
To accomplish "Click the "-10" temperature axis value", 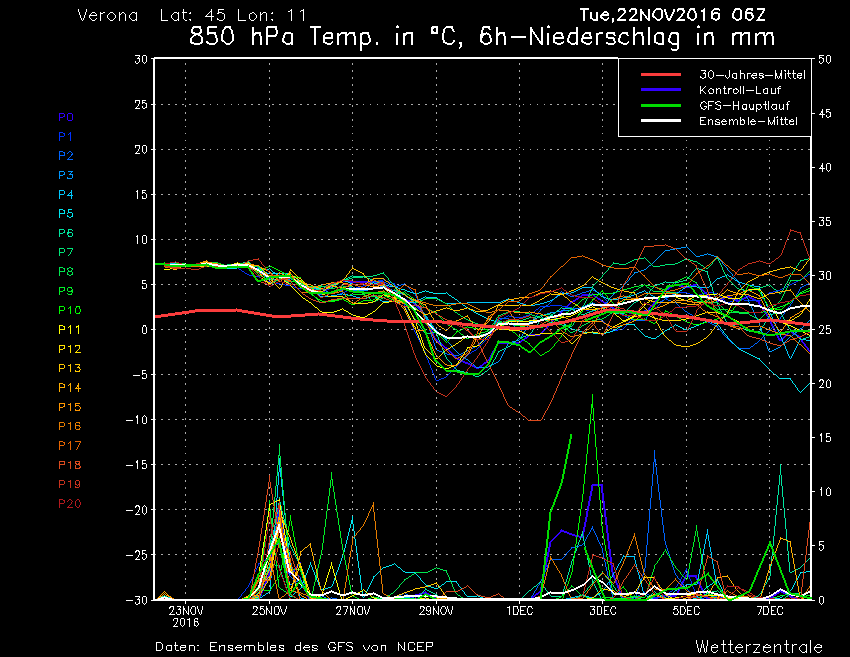I will [136, 420].
